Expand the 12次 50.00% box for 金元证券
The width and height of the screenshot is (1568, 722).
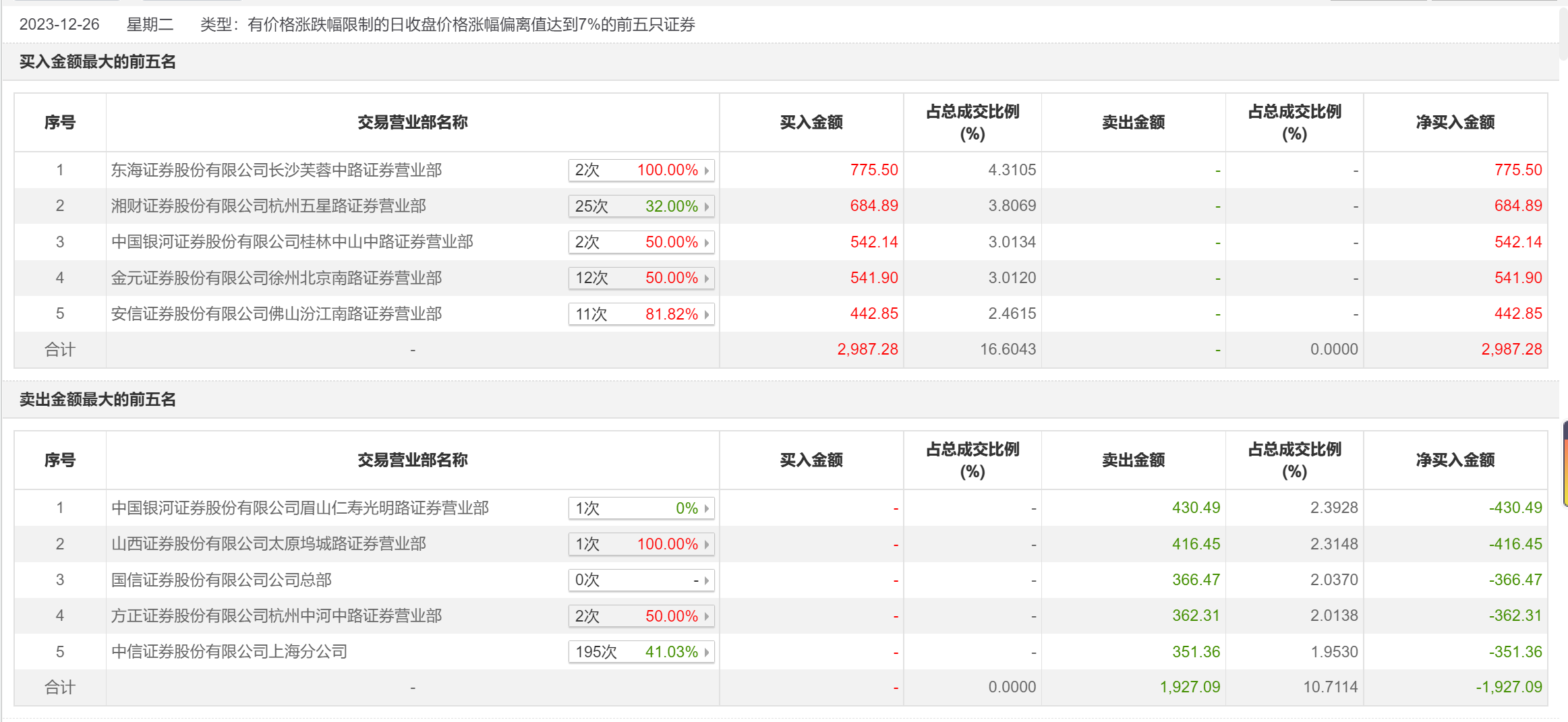[641, 278]
